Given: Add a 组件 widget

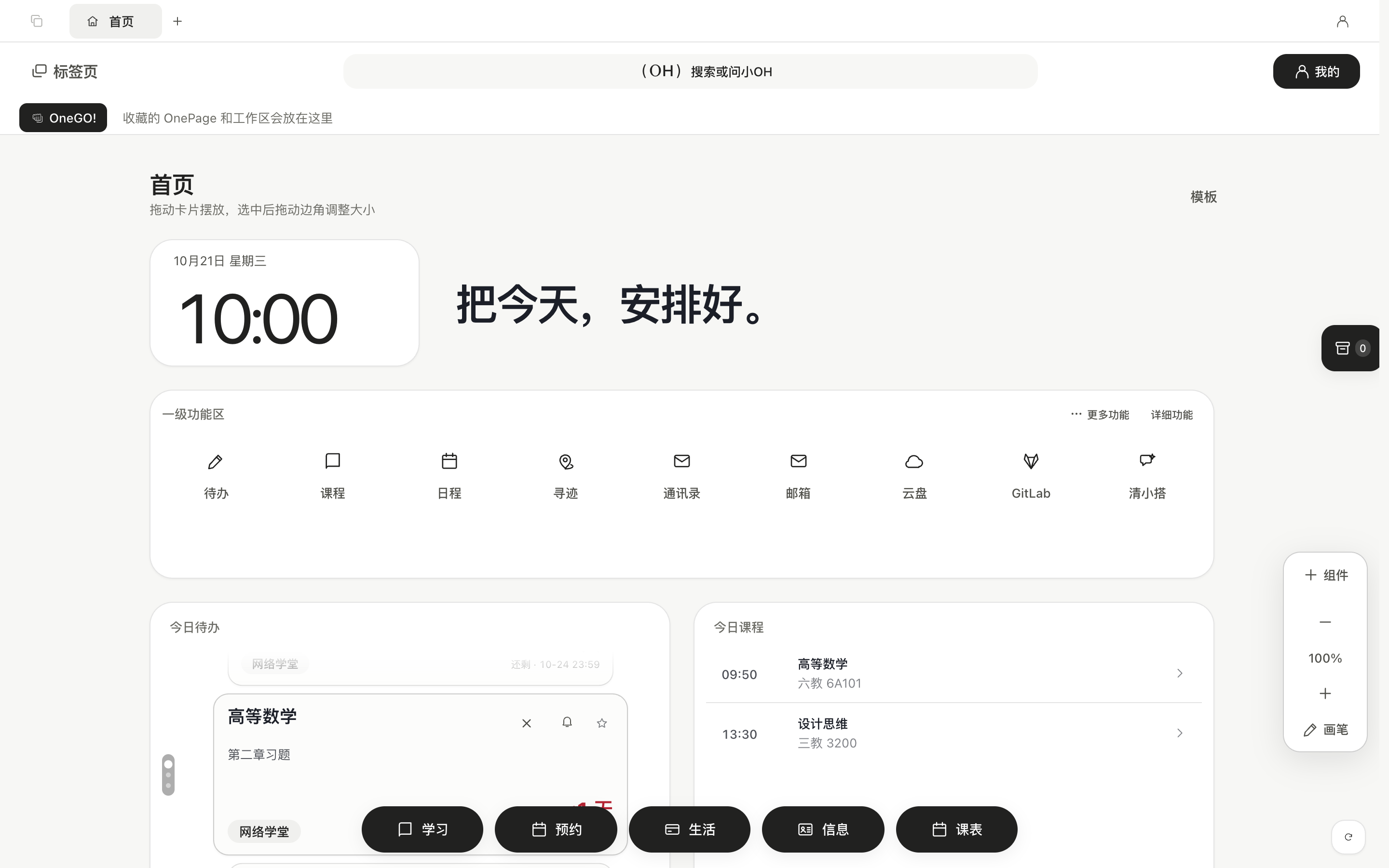Looking at the screenshot, I should (1325, 575).
